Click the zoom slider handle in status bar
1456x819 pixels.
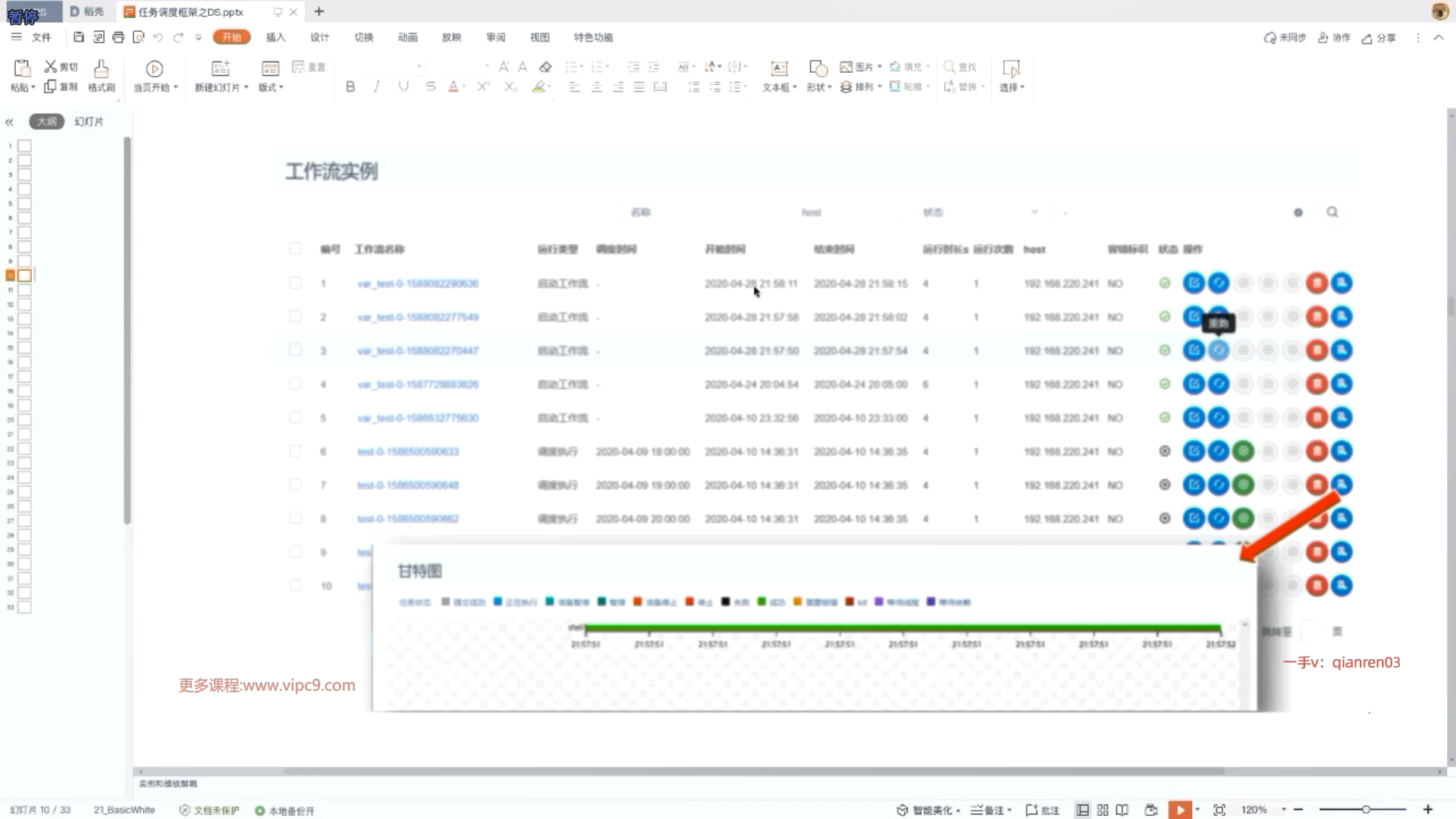point(1366,810)
